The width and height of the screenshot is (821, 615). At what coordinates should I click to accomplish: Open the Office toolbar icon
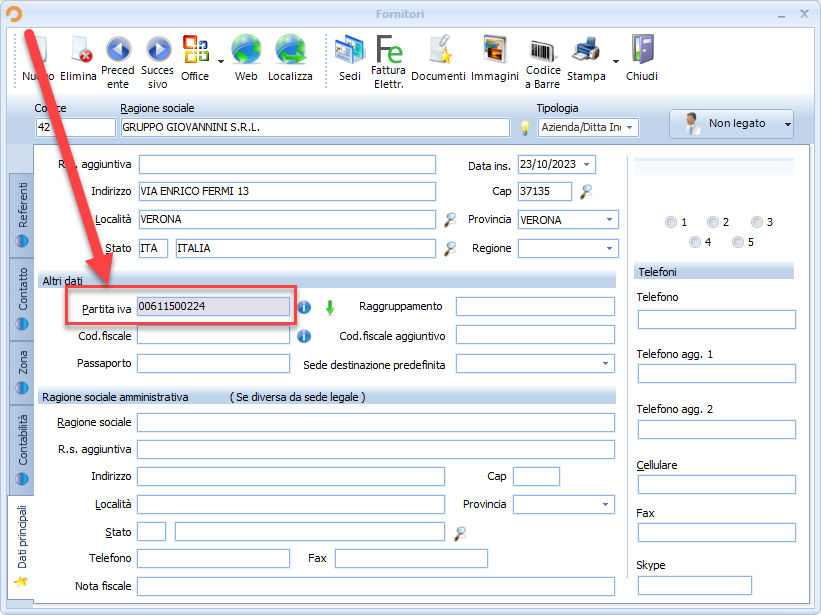[x=195, y=49]
